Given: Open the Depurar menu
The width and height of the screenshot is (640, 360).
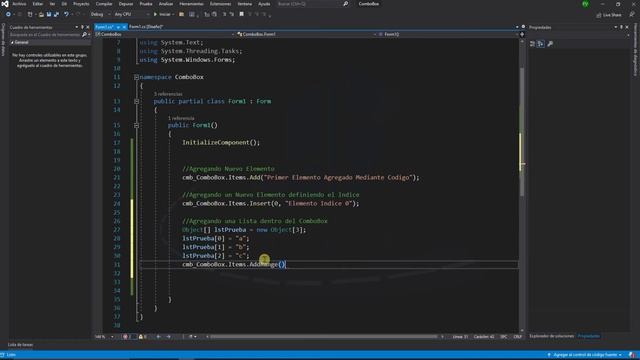Looking at the screenshot, I should pyautogui.click(x=126, y=4).
